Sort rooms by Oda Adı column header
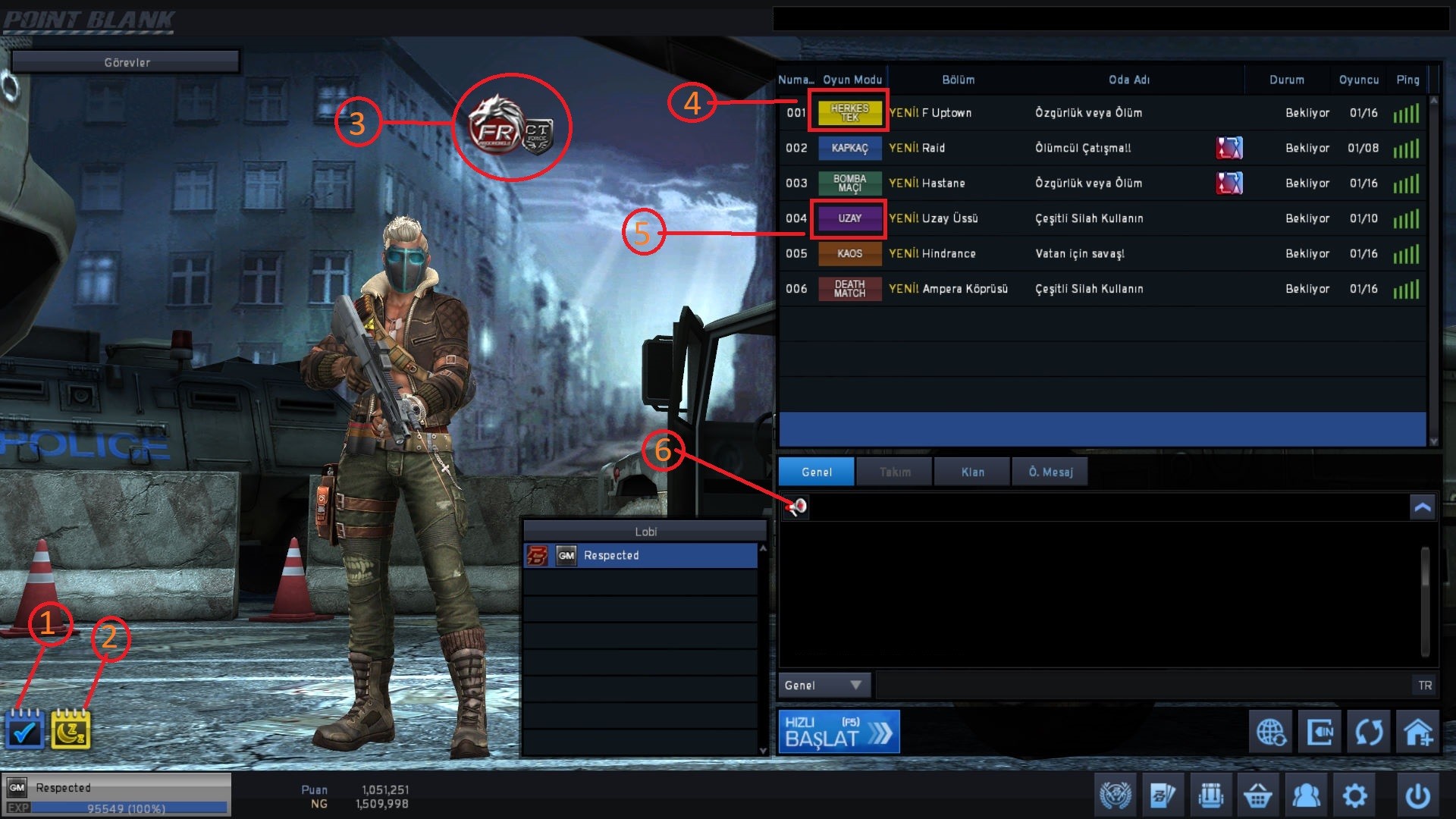Image resolution: width=1456 pixels, height=819 pixels. pyautogui.click(x=1129, y=80)
